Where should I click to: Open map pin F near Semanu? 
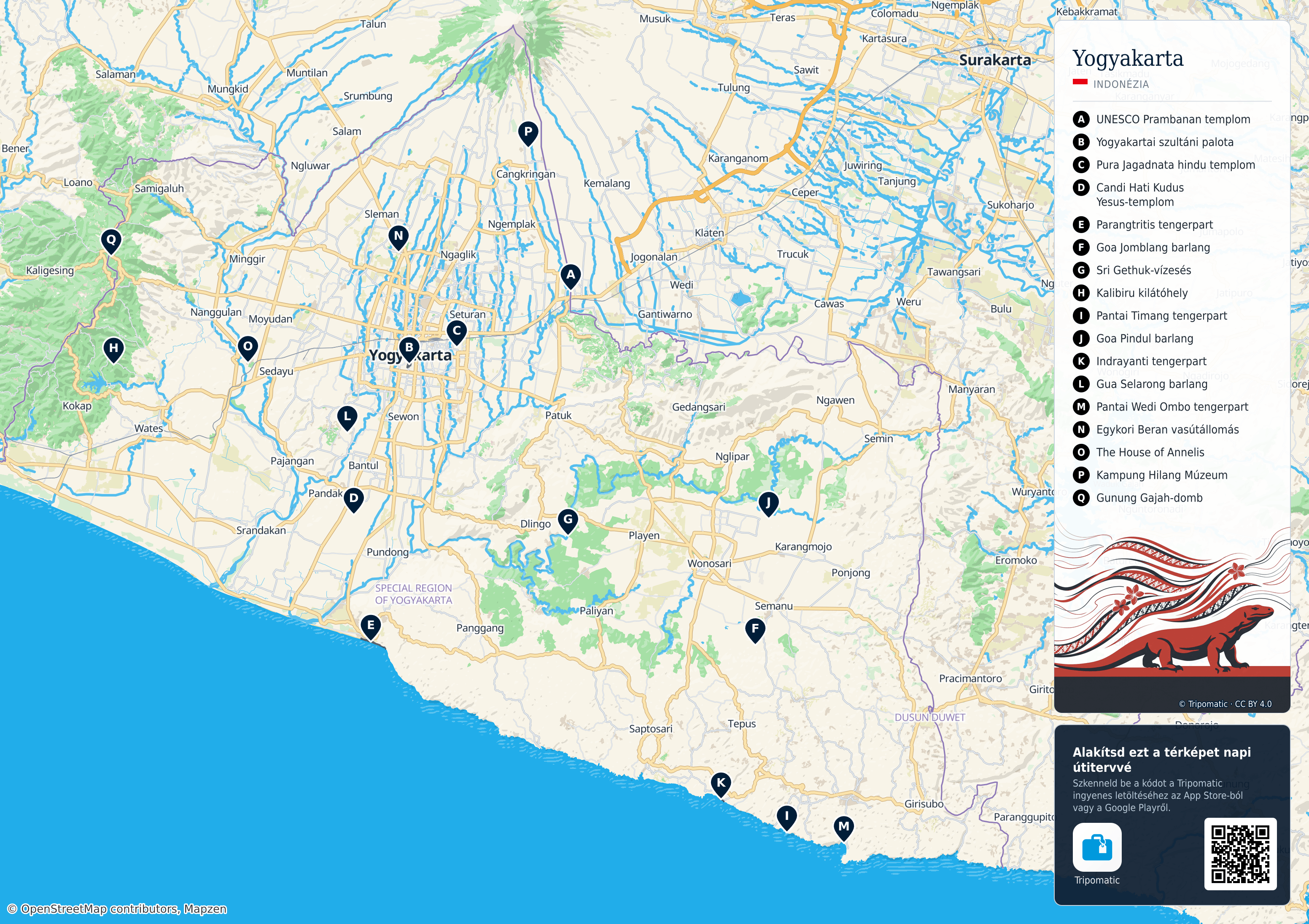click(755, 631)
